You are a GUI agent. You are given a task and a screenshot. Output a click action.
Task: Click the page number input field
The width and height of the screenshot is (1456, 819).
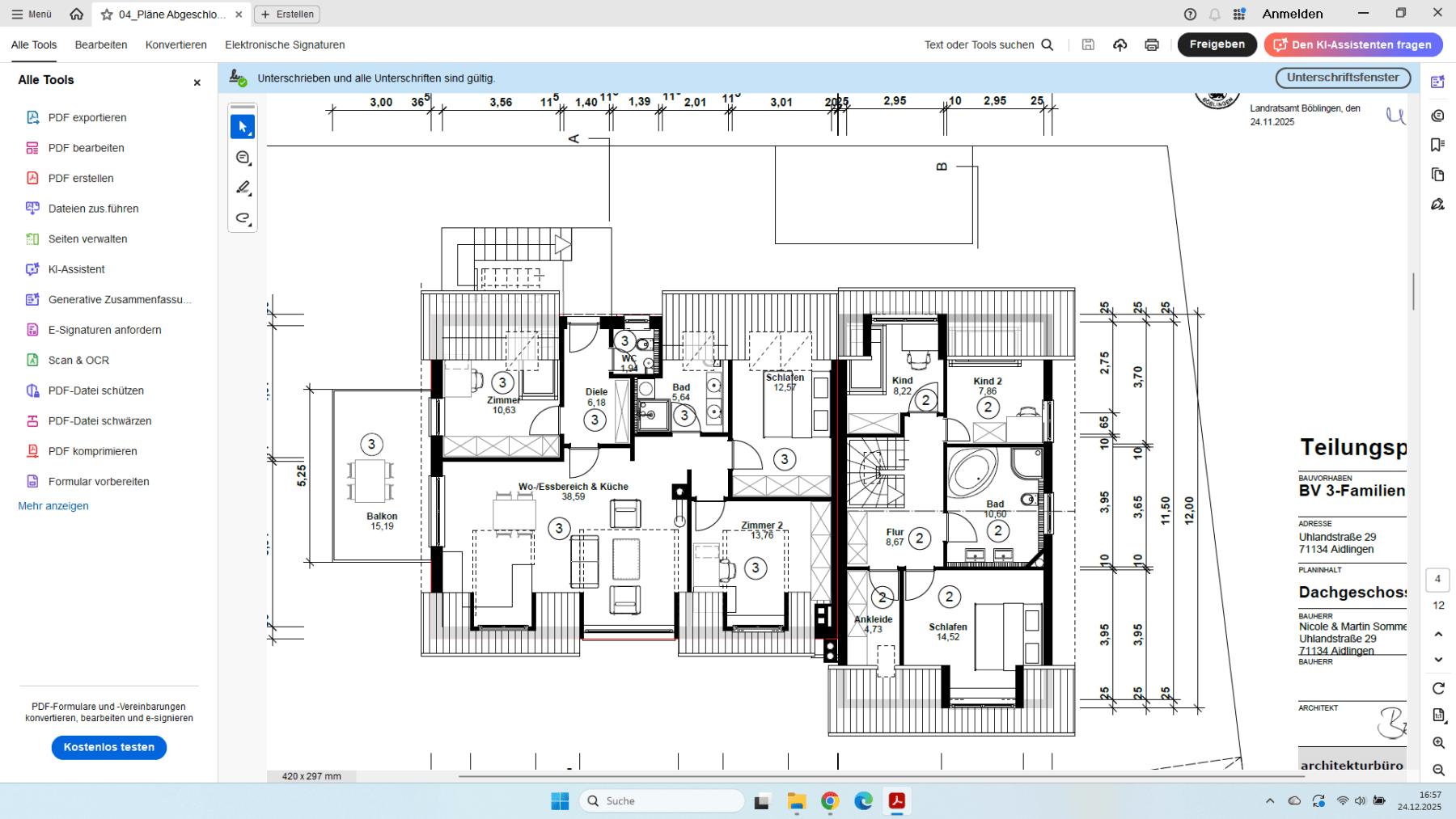pos(1438,579)
